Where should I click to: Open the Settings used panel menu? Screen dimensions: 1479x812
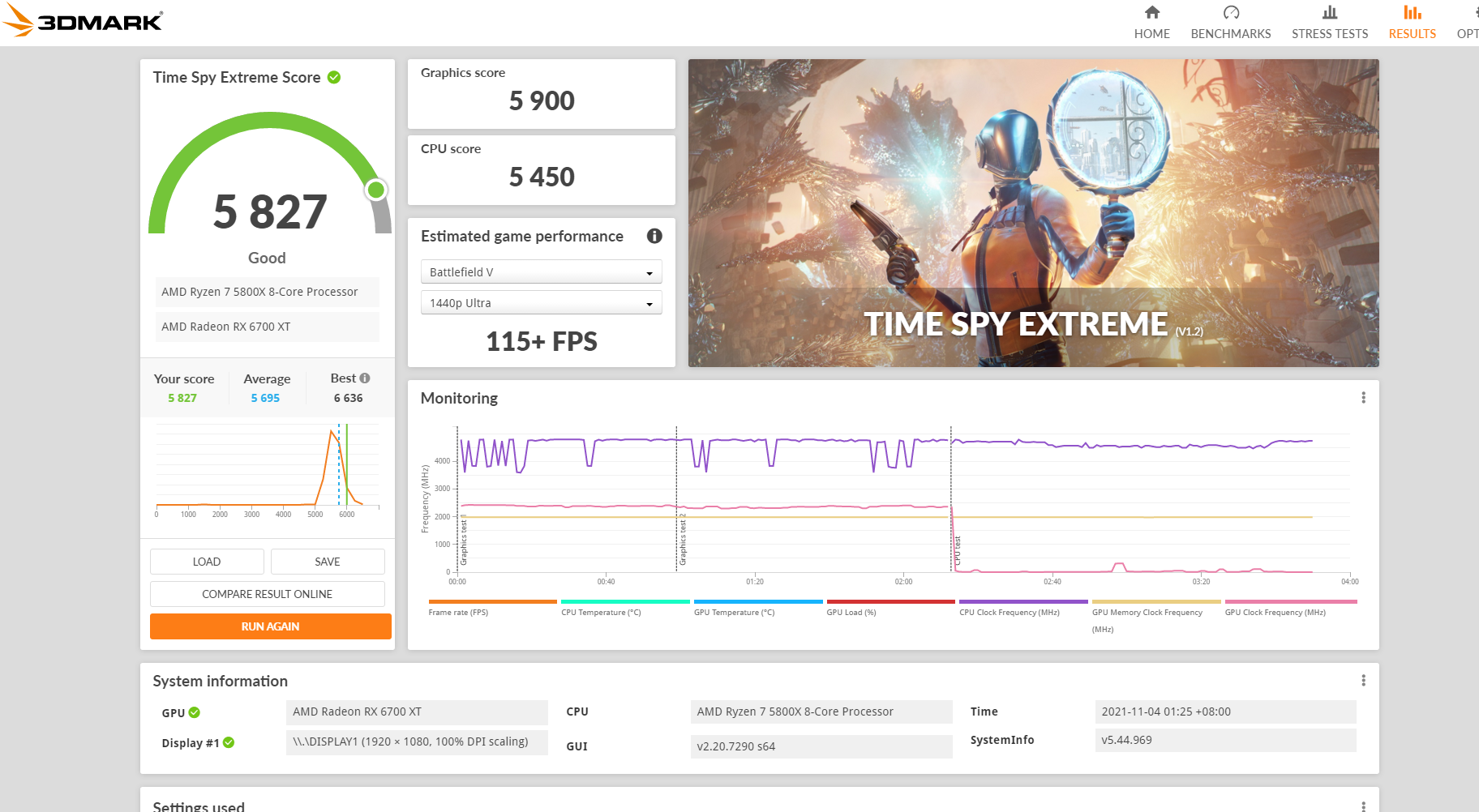(x=1363, y=806)
